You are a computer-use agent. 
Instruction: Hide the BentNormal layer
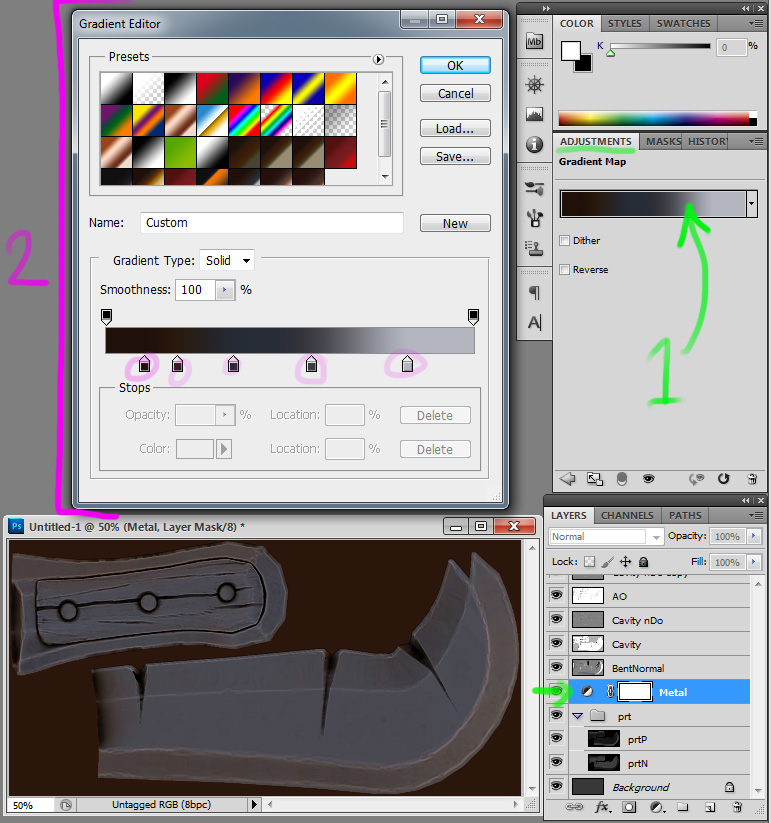coord(556,667)
